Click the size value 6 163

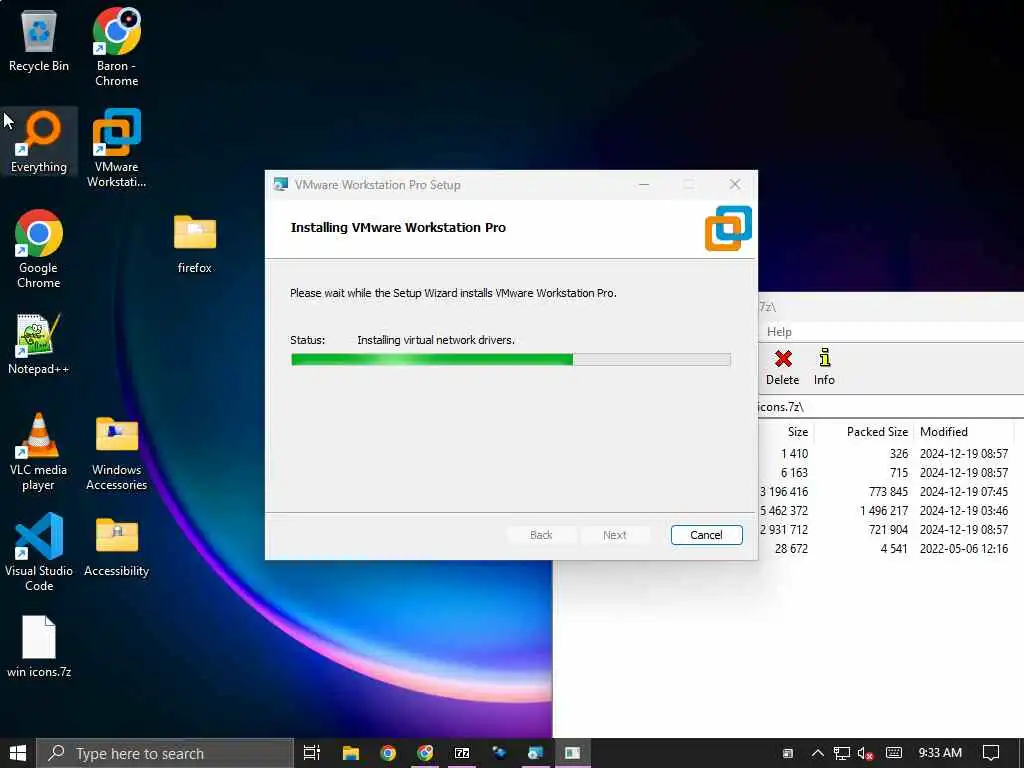pyautogui.click(x=794, y=472)
